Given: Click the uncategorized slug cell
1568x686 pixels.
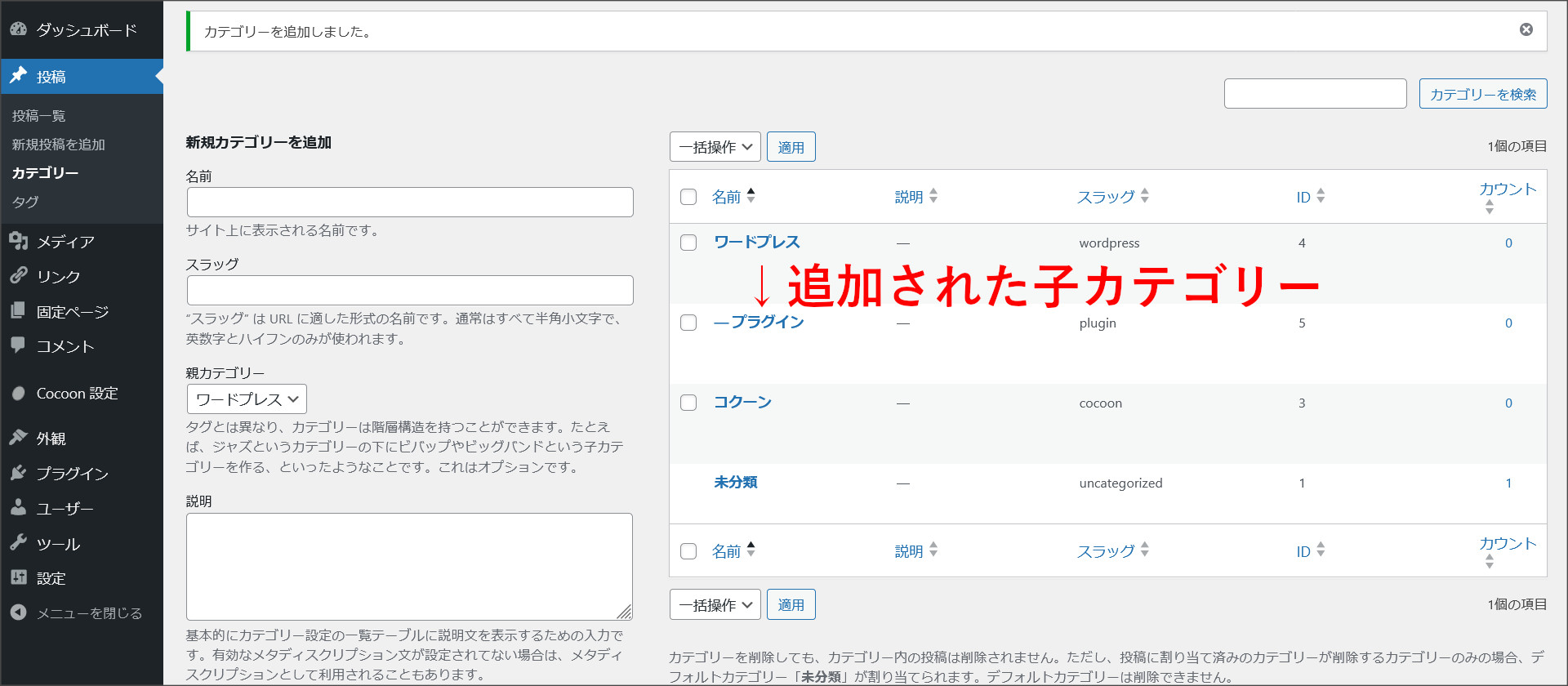Looking at the screenshot, I should (1120, 483).
